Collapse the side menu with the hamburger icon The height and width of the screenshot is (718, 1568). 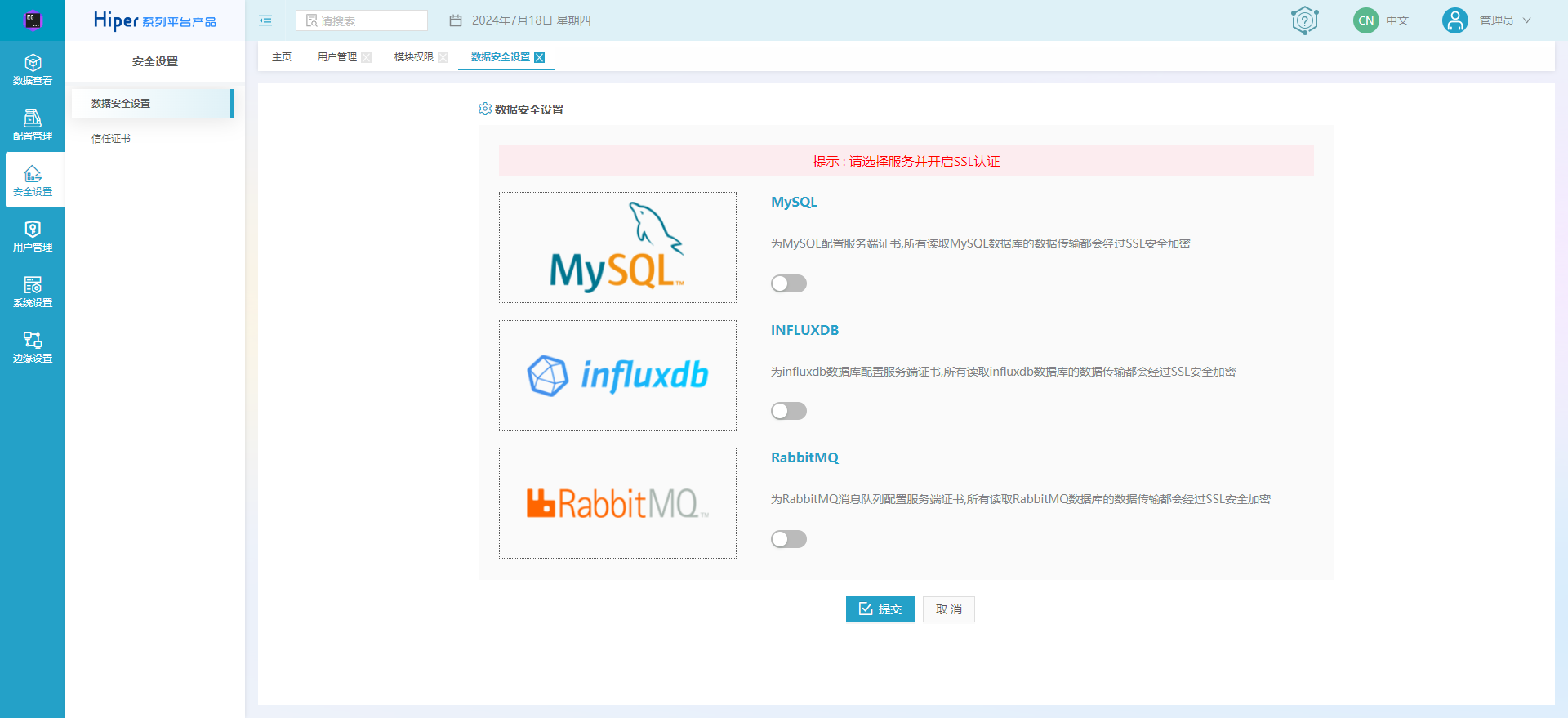pyautogui.click(x=265, y=20)
